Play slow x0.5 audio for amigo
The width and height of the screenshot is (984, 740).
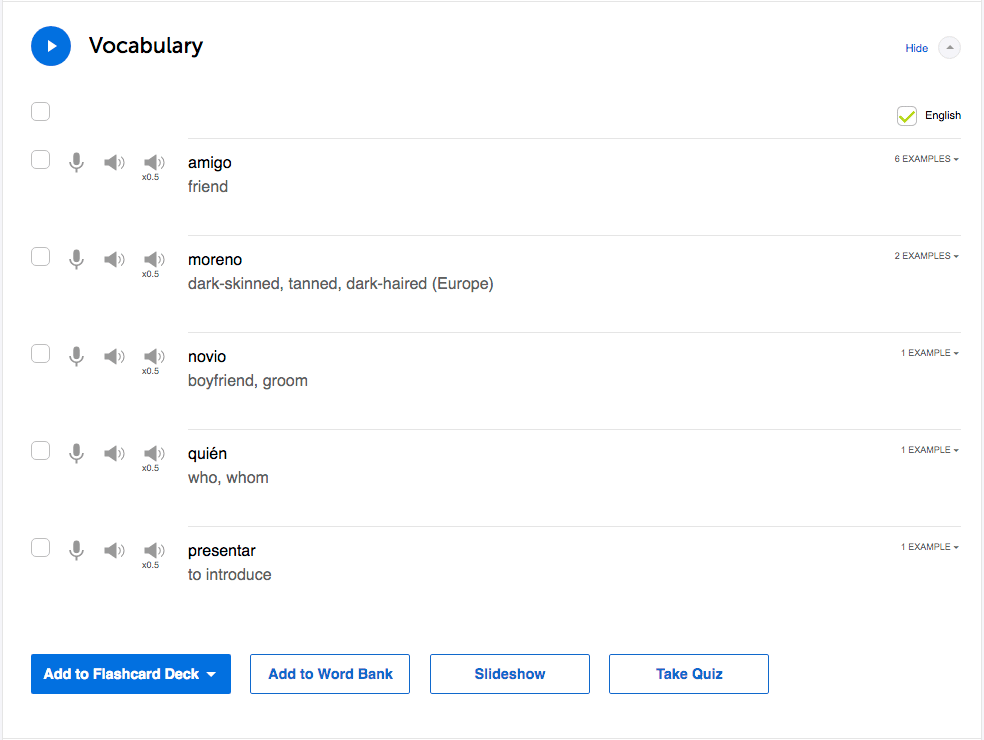(x=154, y=163)
